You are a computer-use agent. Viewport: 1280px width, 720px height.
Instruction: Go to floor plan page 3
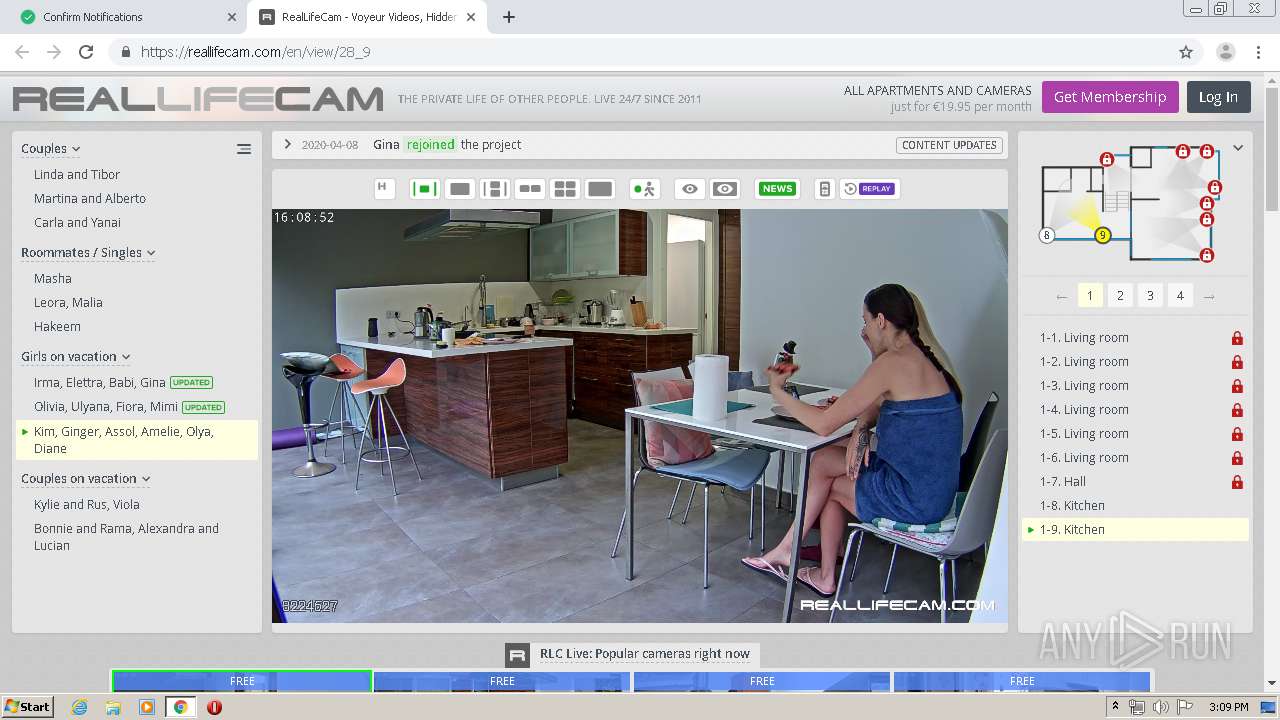click(x=1150, y=295)
